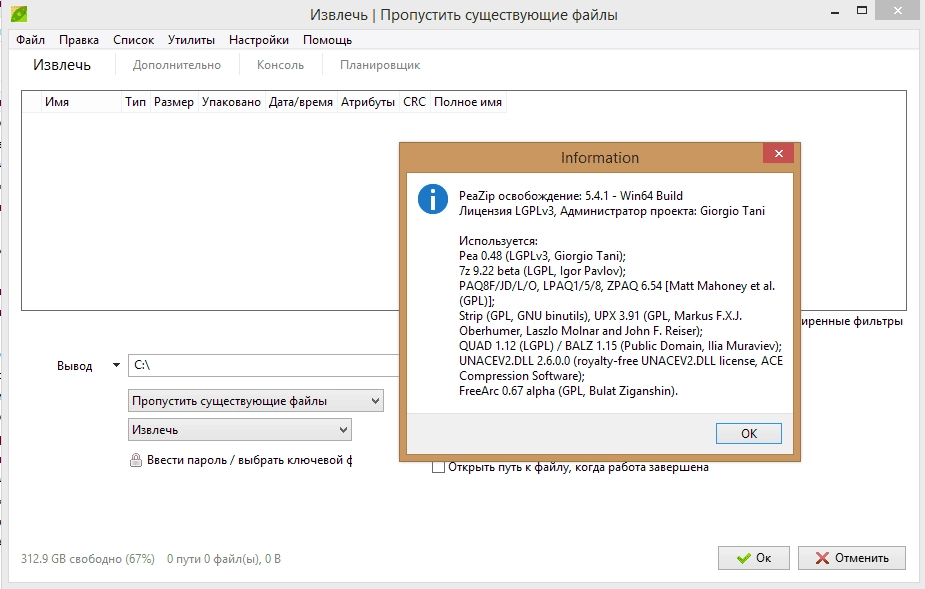Click the PeaZip application icon in title bar
This screenshot has width=925, height=589.
click(x=19, y=13)
